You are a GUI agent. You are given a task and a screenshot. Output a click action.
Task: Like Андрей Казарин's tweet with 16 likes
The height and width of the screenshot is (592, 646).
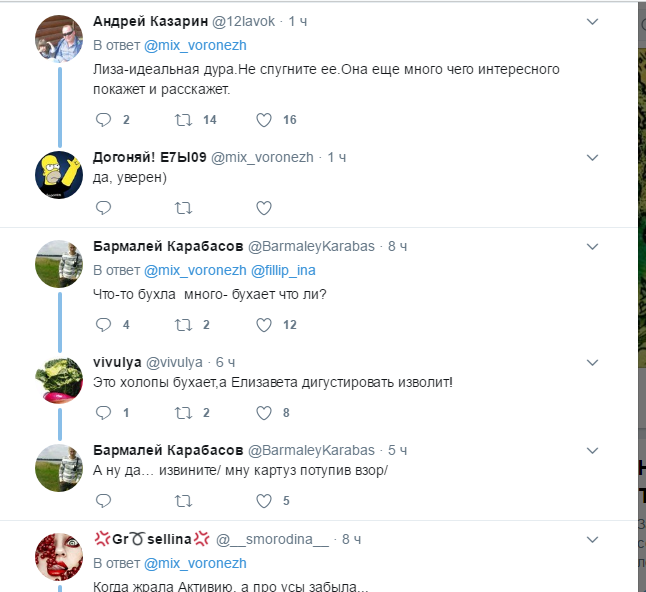point(264,120)
